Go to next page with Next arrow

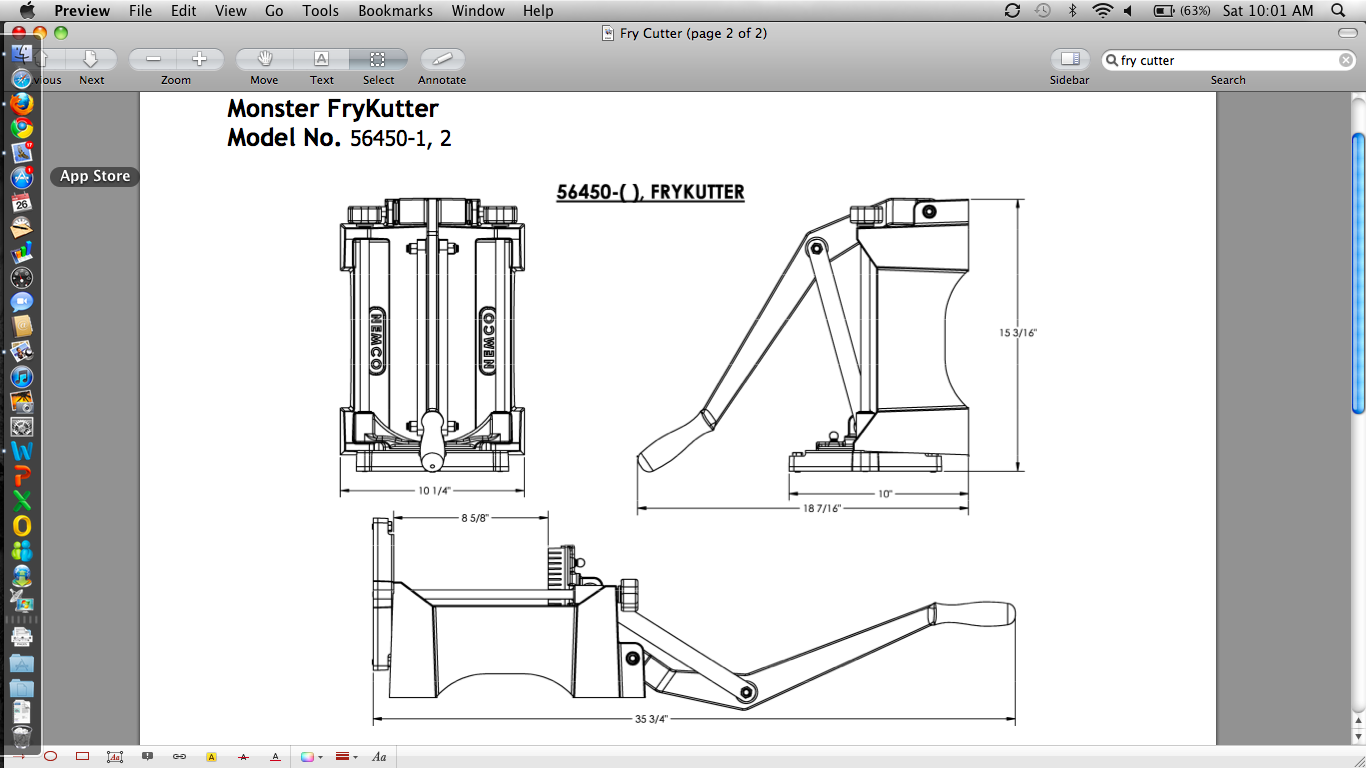pyautogui.click(x=92, y=59)
